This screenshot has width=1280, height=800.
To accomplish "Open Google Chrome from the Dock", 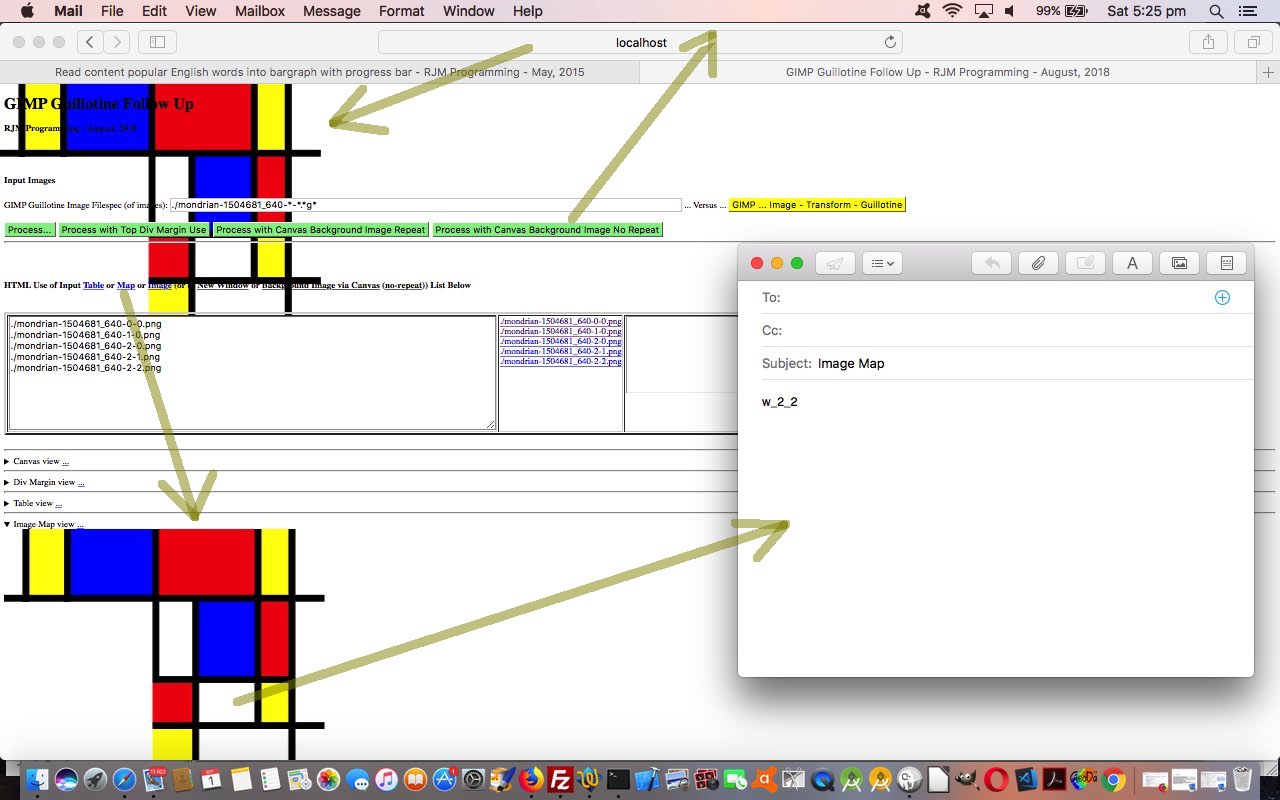I will [1112, 779].
